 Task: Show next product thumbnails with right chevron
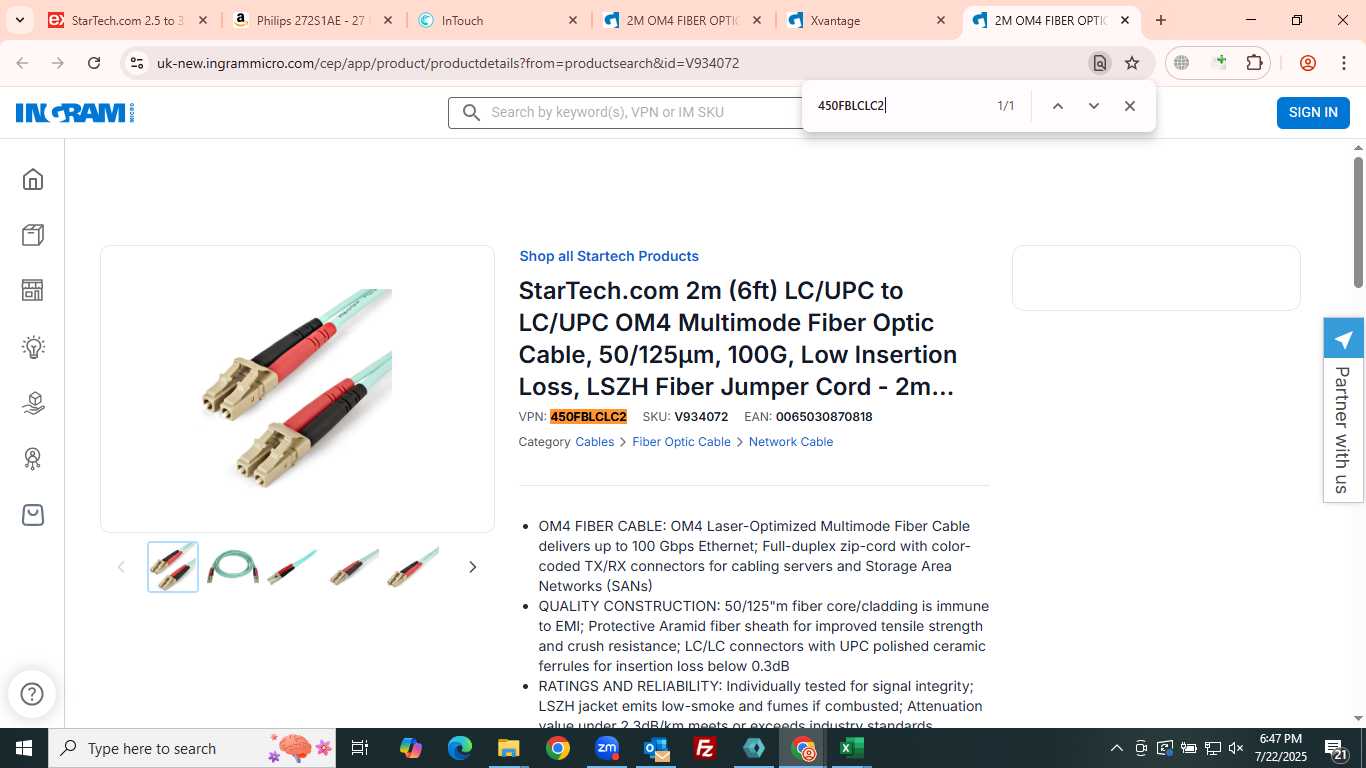pos(473,567)
